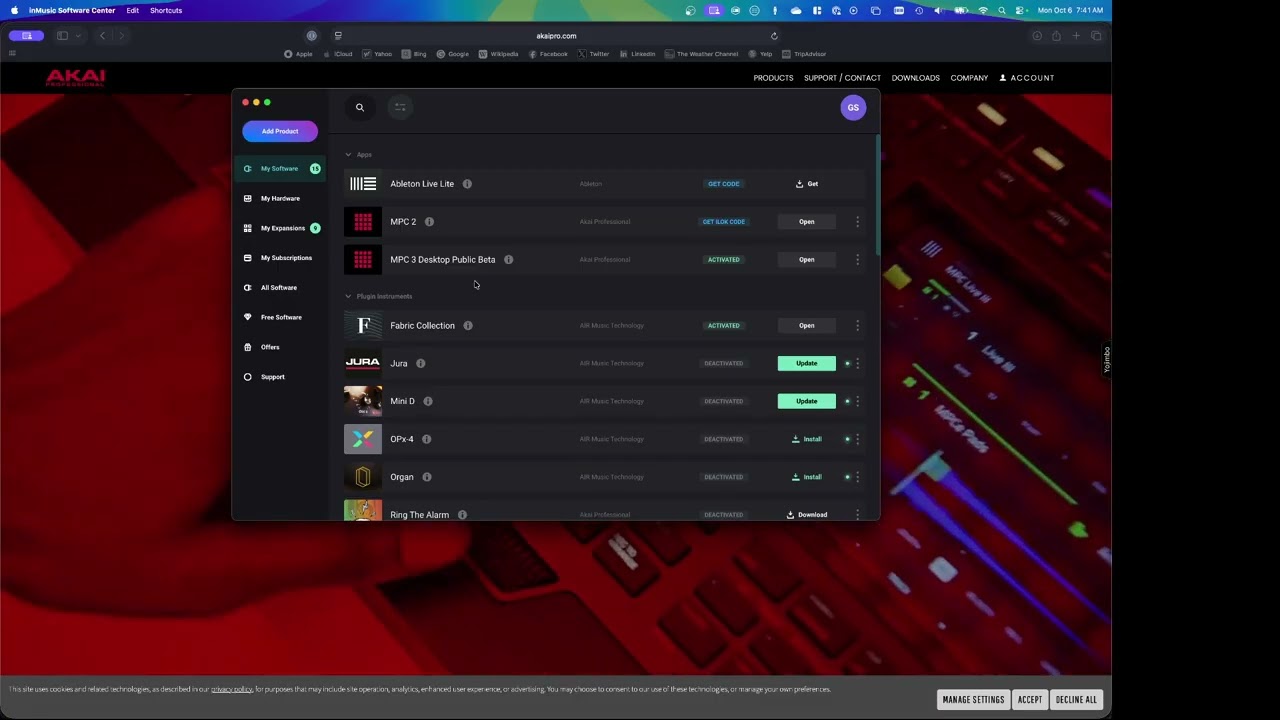Screen dimensions: 1280x720
Task: Show info icon for Fabric Collection
Action: pos(468,326)
